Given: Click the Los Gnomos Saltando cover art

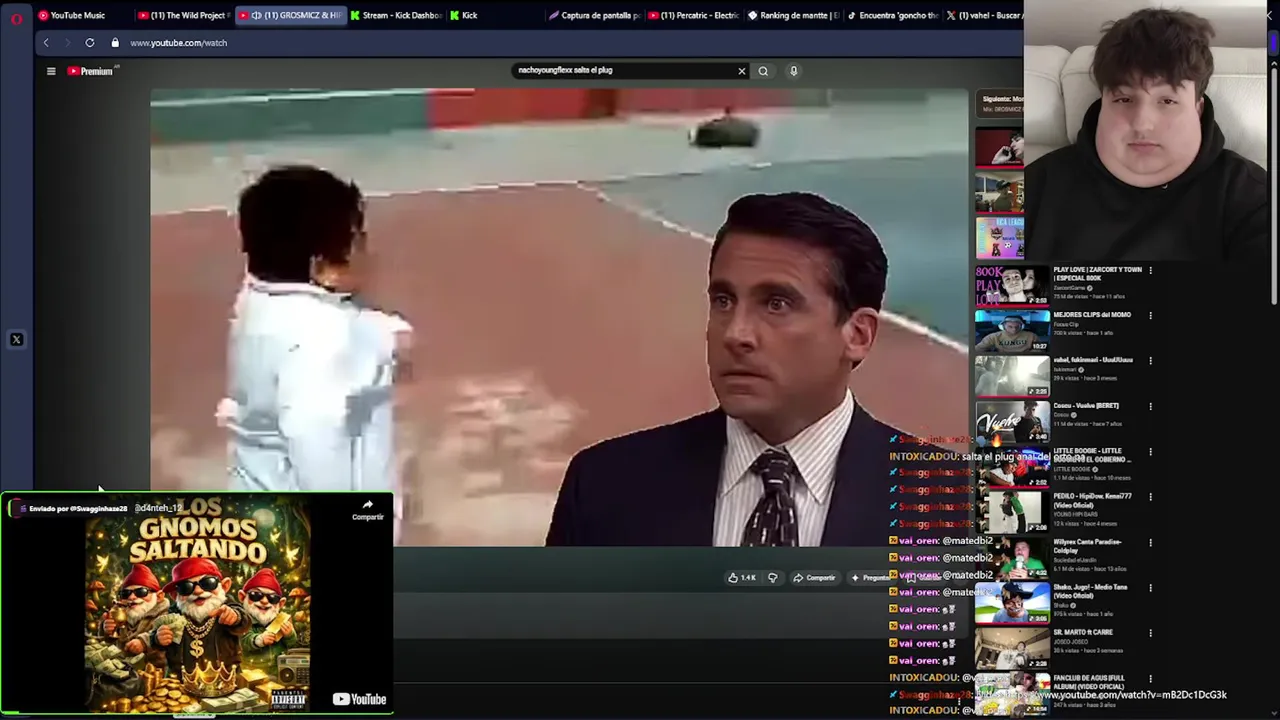Looking at the screenshot, I should [x=198, y=606].
